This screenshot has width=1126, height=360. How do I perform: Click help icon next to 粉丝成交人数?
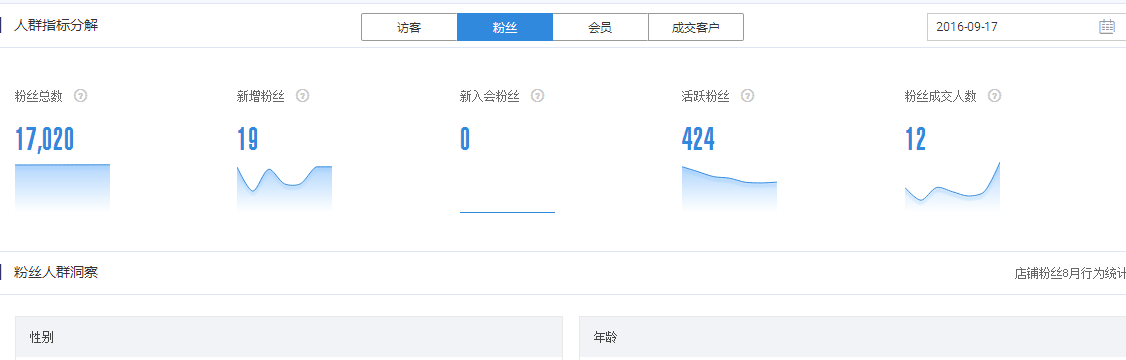pyautogui.click(x=995, y=96)
